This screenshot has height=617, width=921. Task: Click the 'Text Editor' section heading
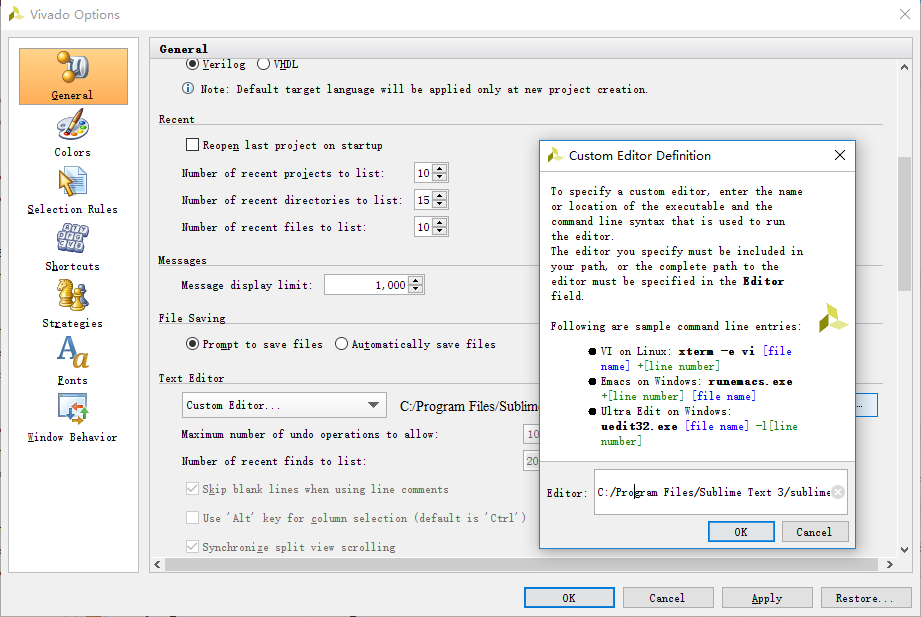click(191, 378)
